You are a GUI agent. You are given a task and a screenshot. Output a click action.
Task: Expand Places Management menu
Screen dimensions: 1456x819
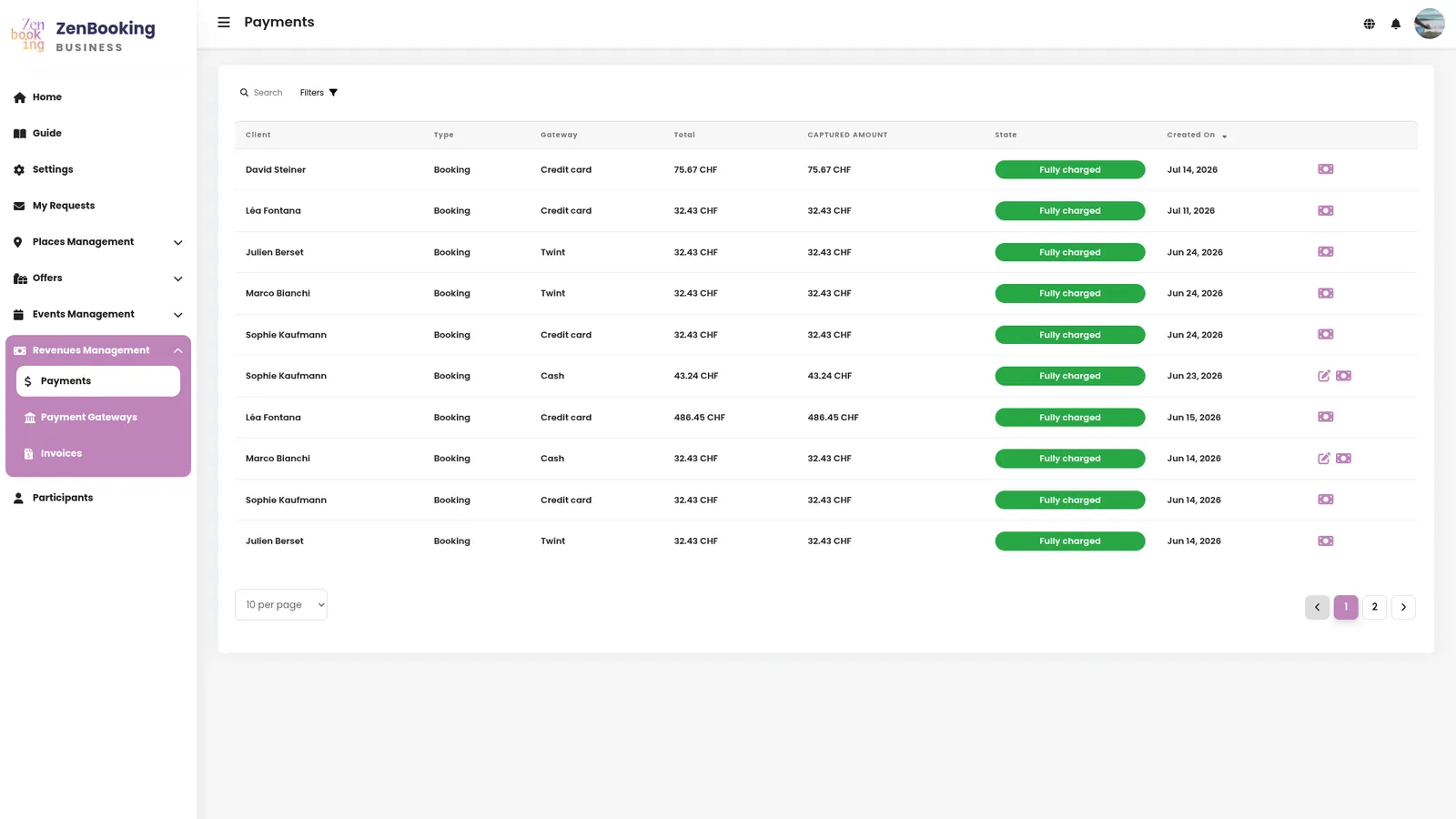pyautogui.click(x=98, y=242)
